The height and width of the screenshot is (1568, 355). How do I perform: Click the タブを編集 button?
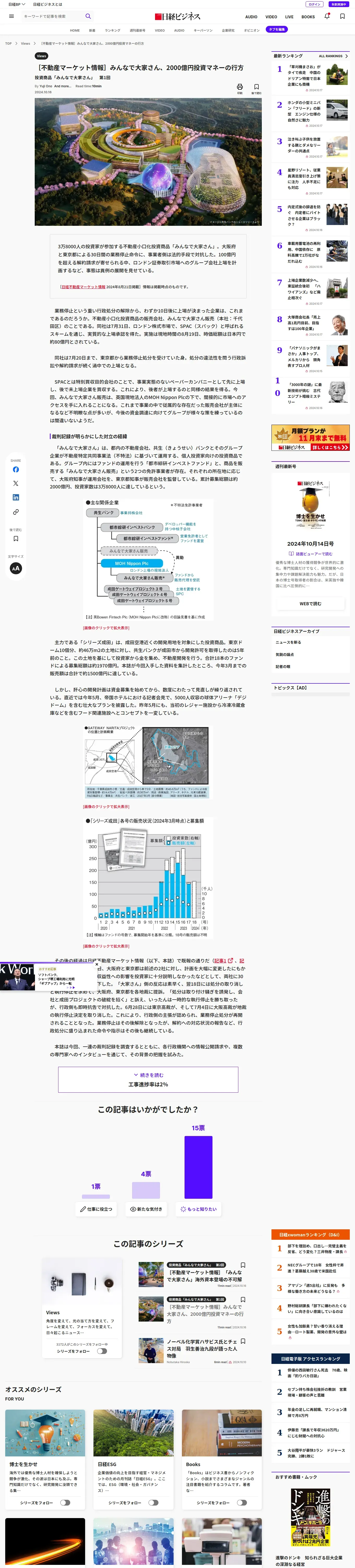pyautogui.click(x=277, y=29)
